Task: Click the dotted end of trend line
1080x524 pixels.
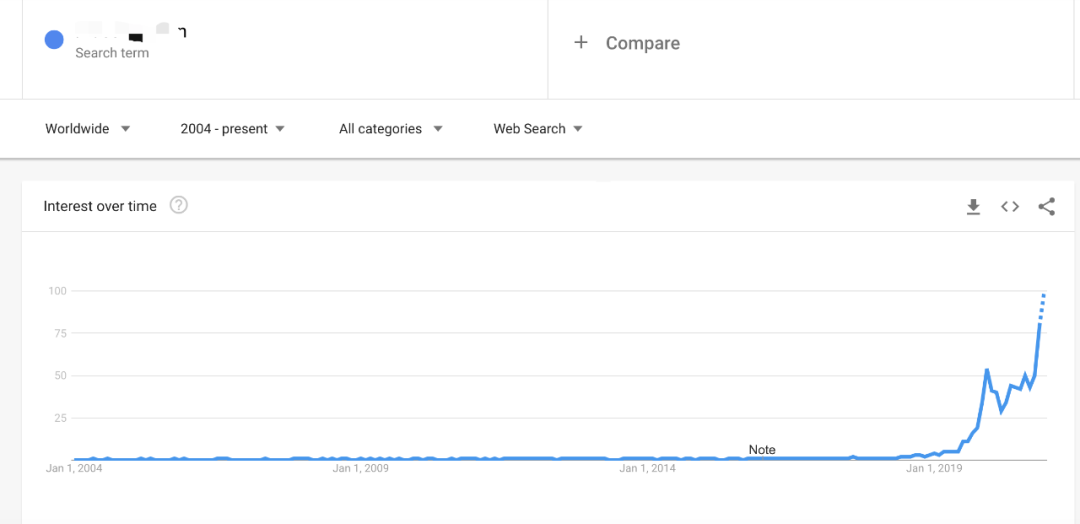Action: tap(1042, 304)
